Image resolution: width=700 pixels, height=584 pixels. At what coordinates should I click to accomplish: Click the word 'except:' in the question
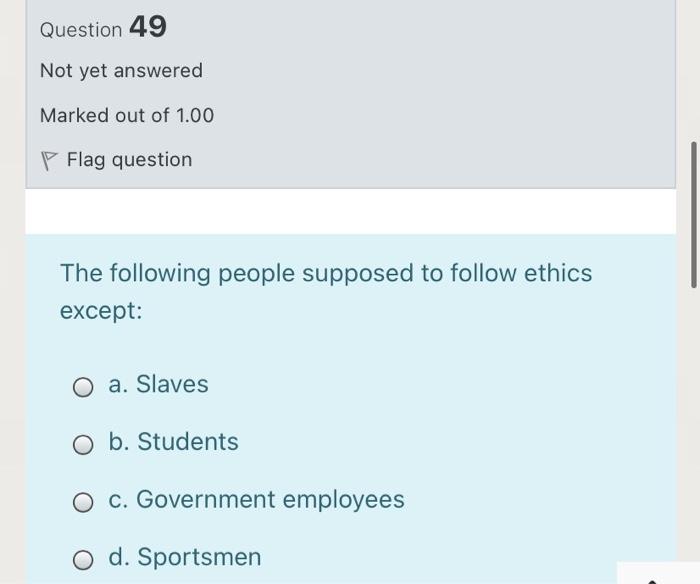101,311
